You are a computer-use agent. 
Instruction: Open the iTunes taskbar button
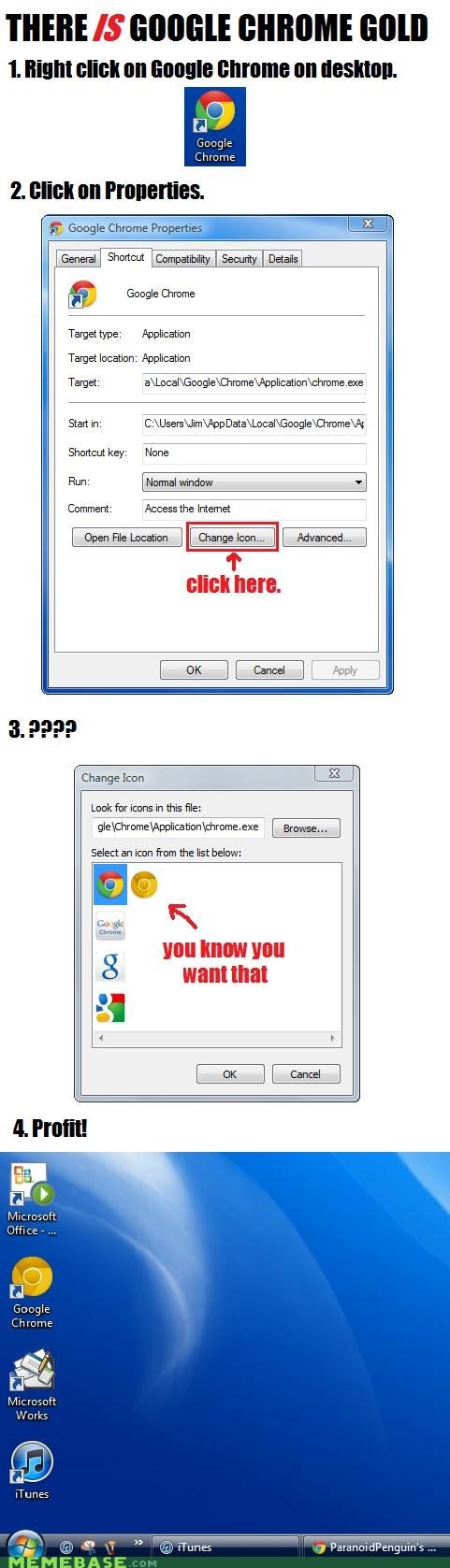225,1547
